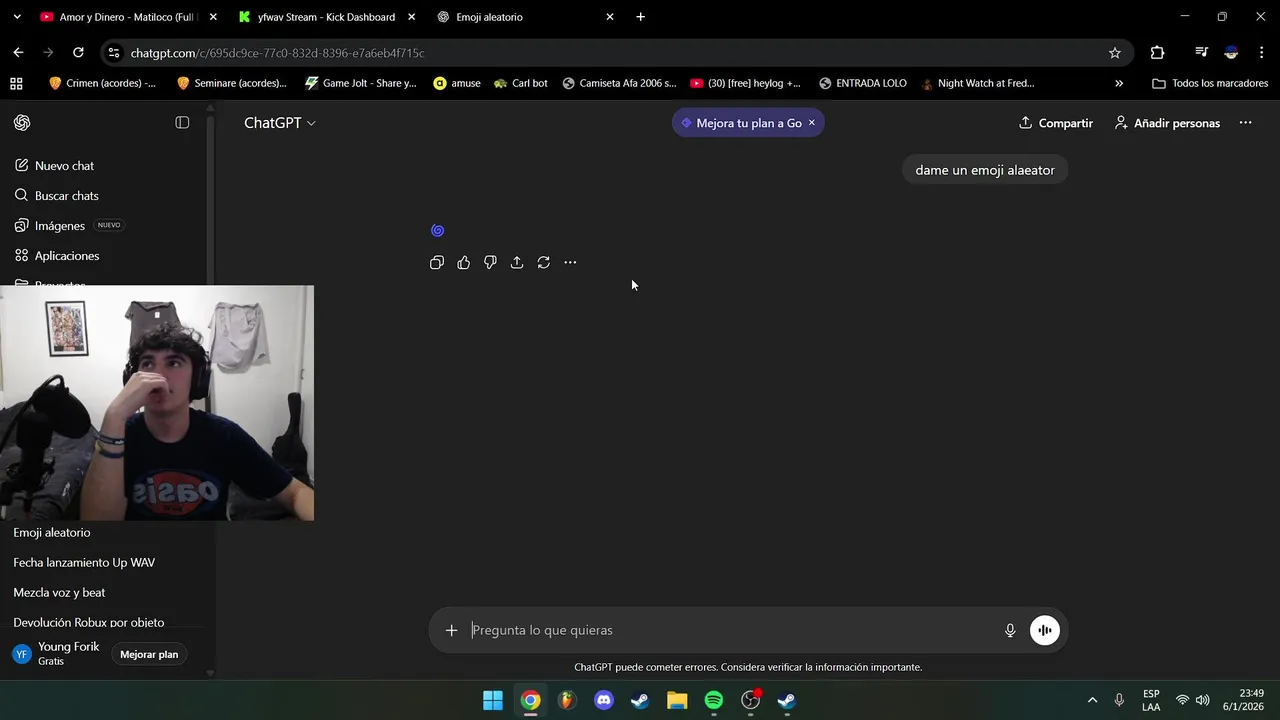Show more bookmarks with the chevron
The height and width of the screenshot is (720, 1280).
coord(1118,83)
